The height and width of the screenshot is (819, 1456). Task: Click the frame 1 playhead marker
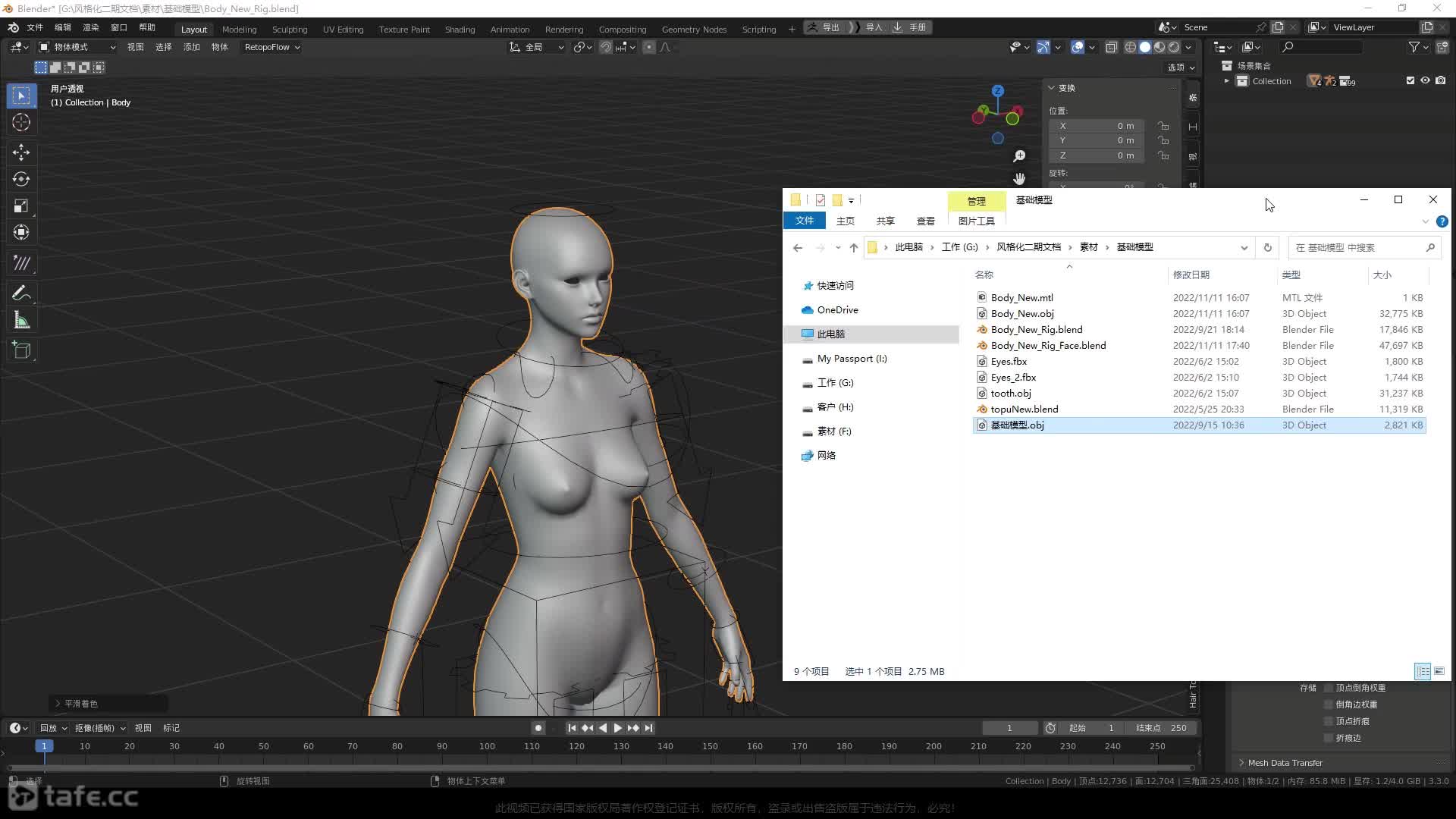click(x=44, y=746)
